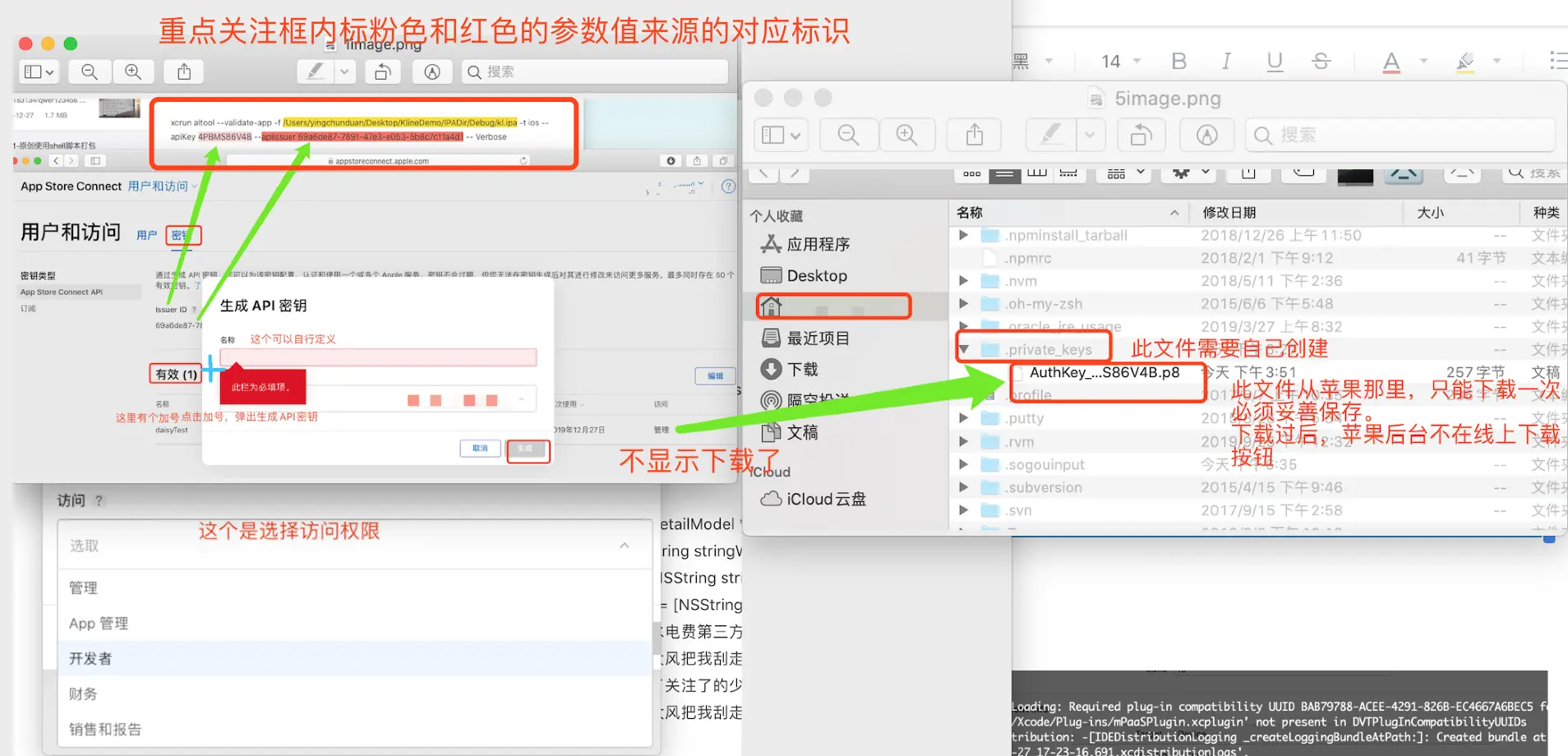Click 取消 in the 生成 API 密钥 dialog

(481, 449)
